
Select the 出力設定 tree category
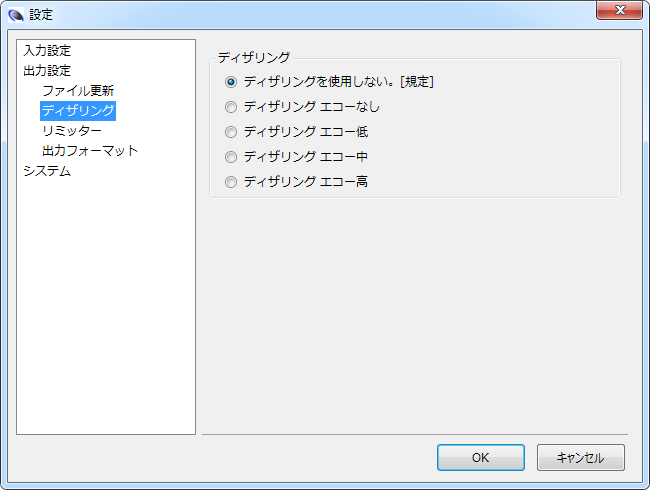tap(47, 70)
